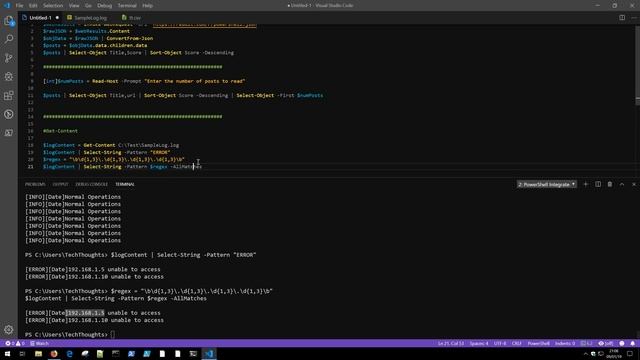640x360 pixels.
Task: Open notifications bell in status bar
Action: click(633, 343)
